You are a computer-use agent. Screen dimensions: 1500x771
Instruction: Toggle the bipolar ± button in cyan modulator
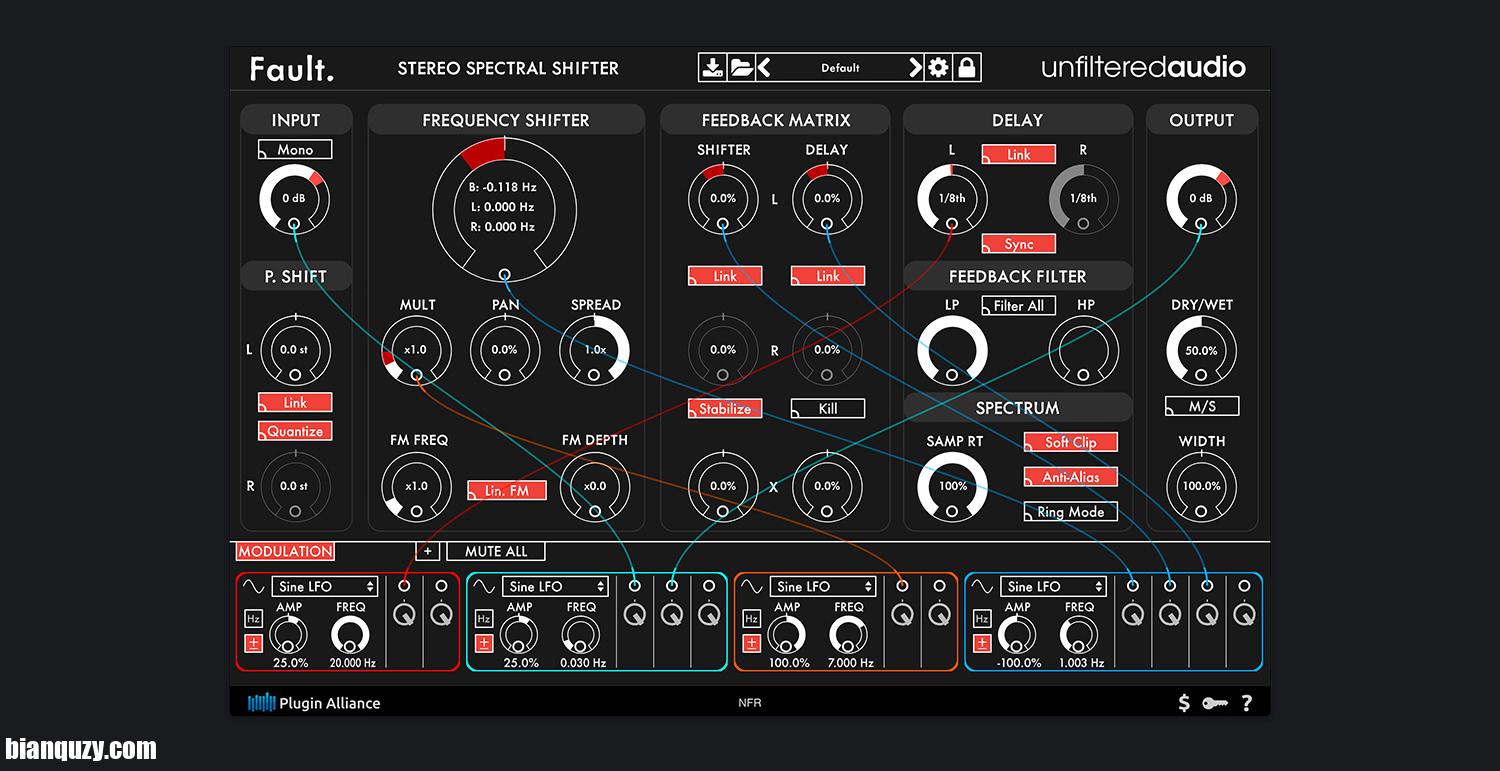click(483, 643)
